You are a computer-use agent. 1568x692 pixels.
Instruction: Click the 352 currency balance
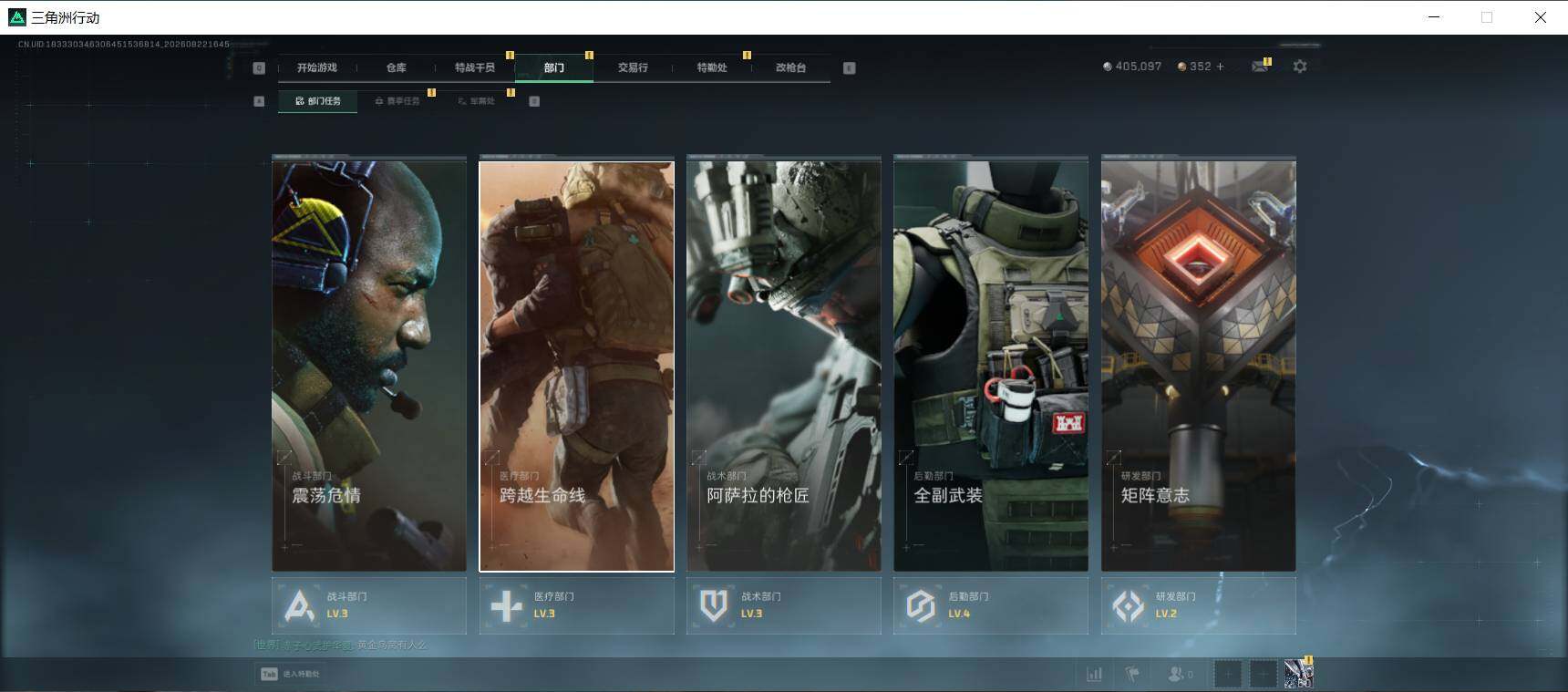point(1201,67)
